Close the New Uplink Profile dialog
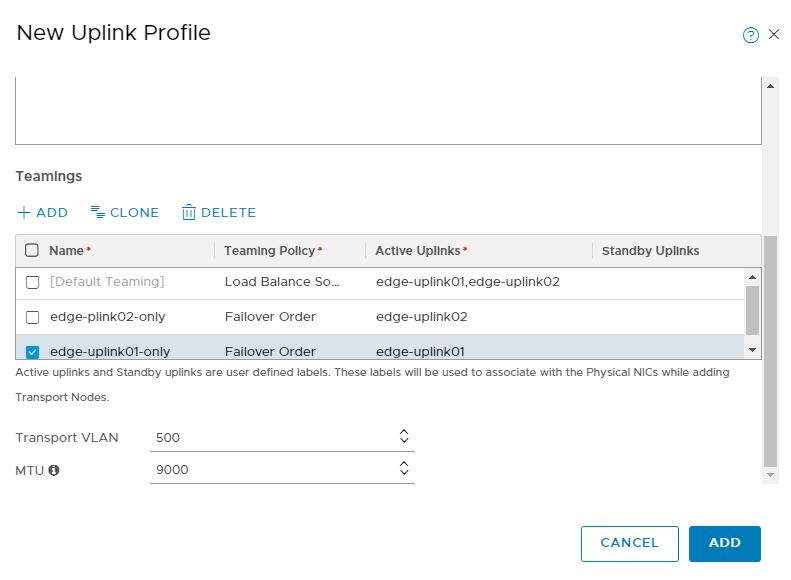 pyautogui.click(x=774, y=35)
